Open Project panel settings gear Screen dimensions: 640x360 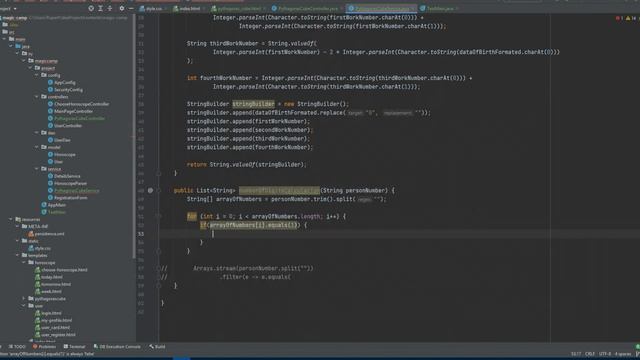point(122,8)
